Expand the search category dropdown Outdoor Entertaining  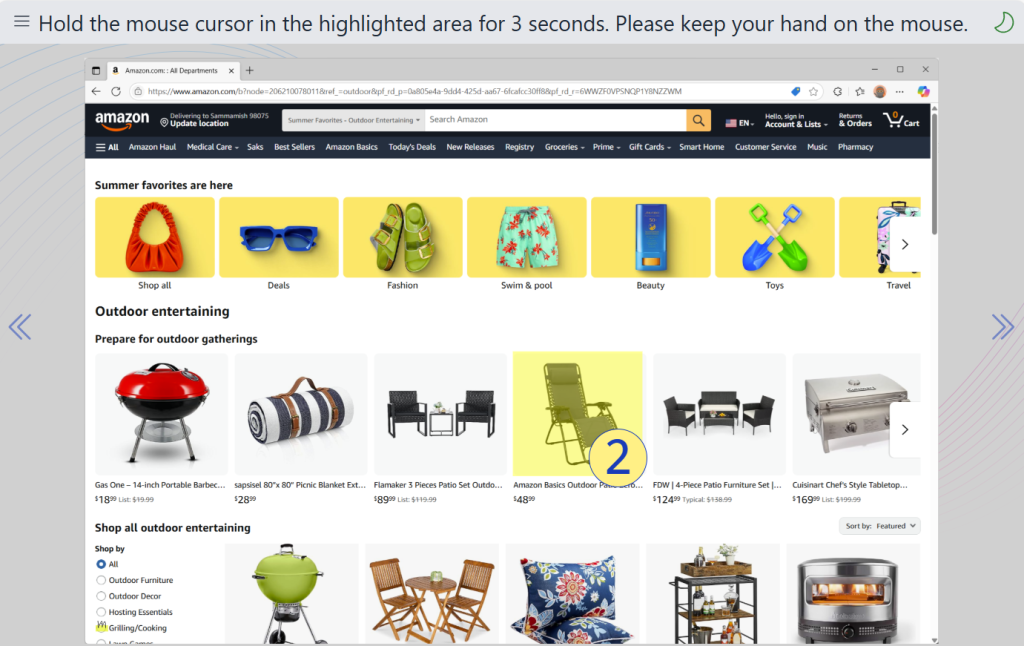coord(353,120)
